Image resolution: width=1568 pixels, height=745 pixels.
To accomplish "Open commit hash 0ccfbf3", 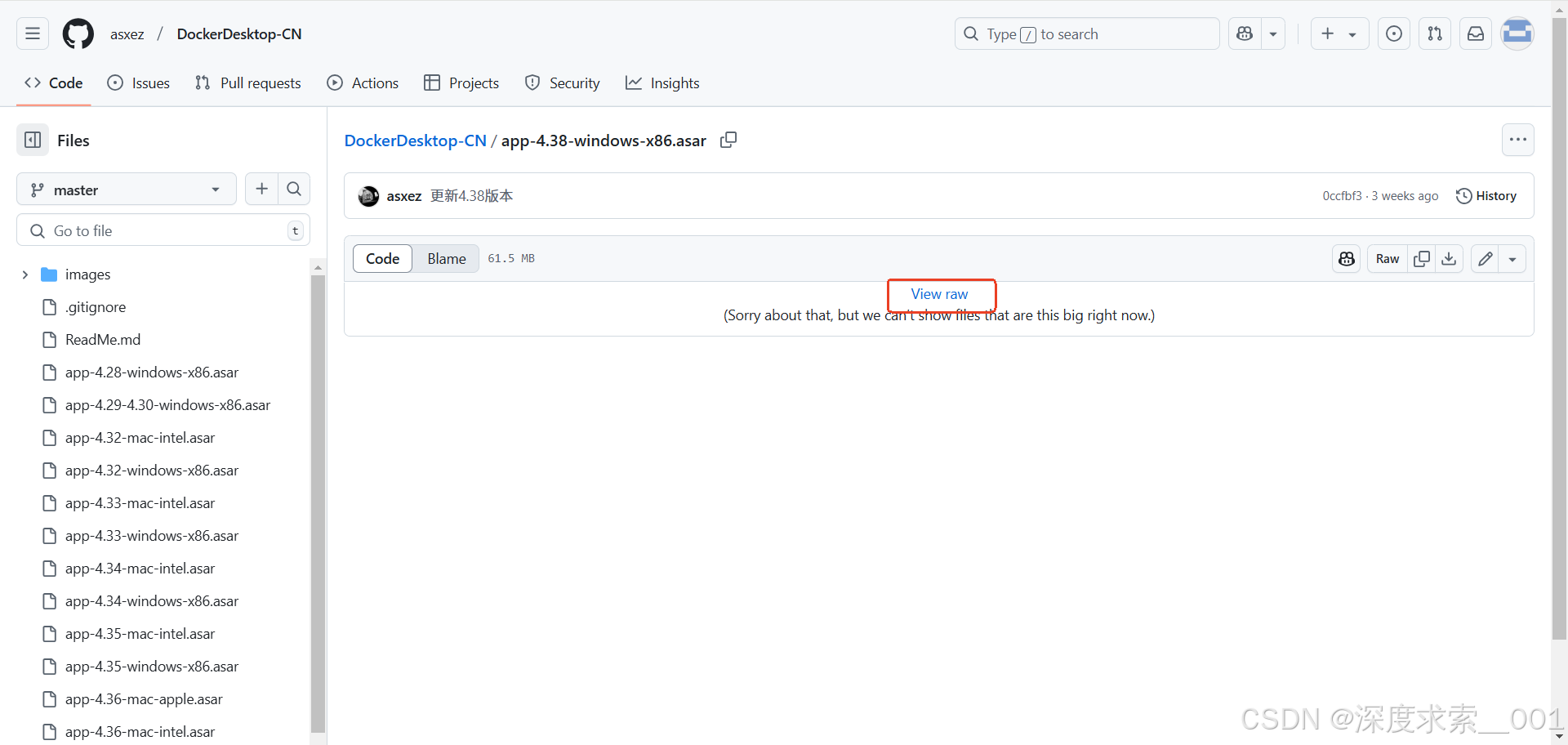I will 1342,196.
